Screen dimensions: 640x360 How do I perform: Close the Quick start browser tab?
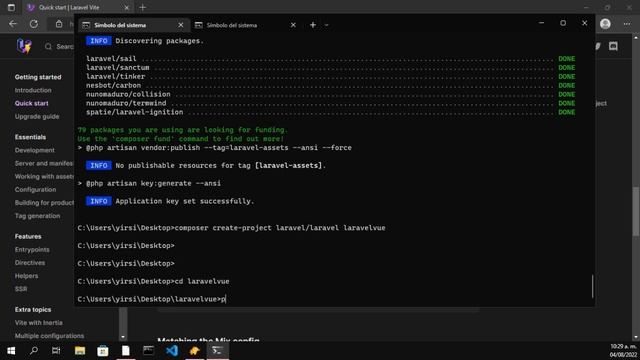(x=127, y=7)
